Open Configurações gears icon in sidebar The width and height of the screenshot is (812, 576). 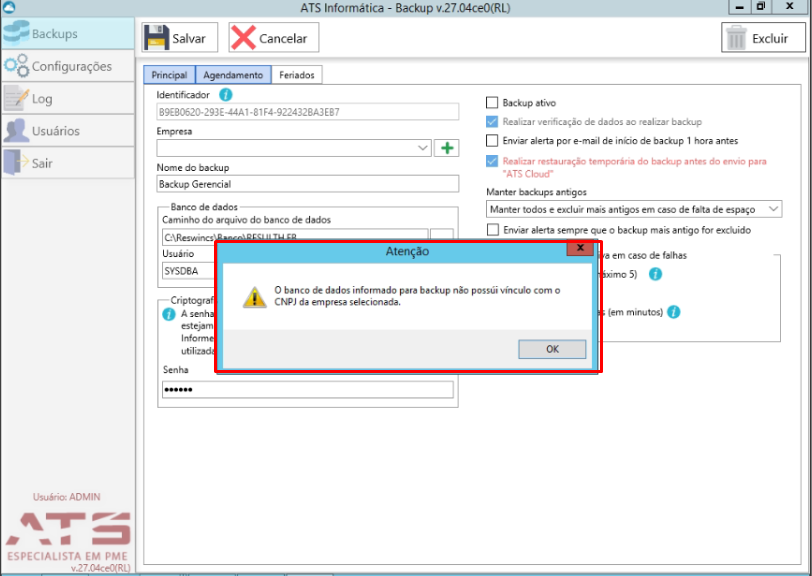[17, 66]
